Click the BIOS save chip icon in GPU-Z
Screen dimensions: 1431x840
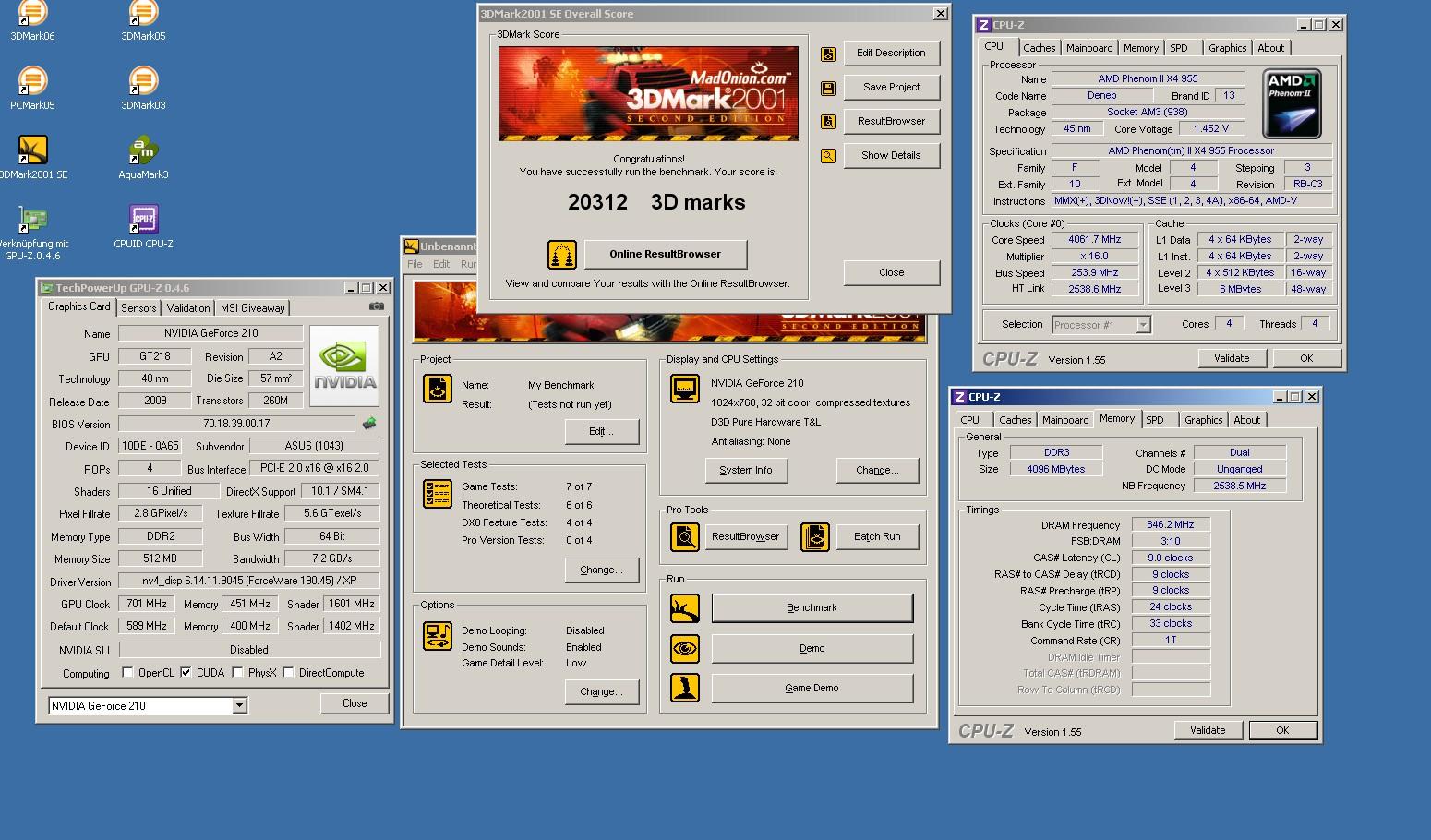coord(369,424)
